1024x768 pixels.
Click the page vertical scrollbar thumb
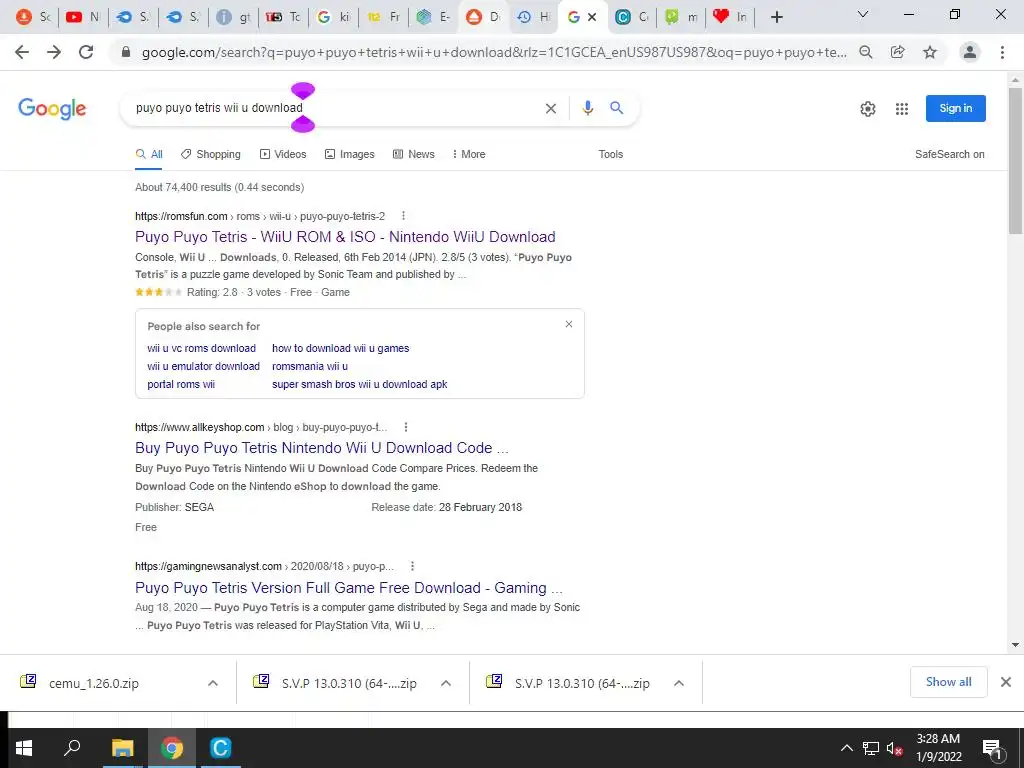point(1016,161)
